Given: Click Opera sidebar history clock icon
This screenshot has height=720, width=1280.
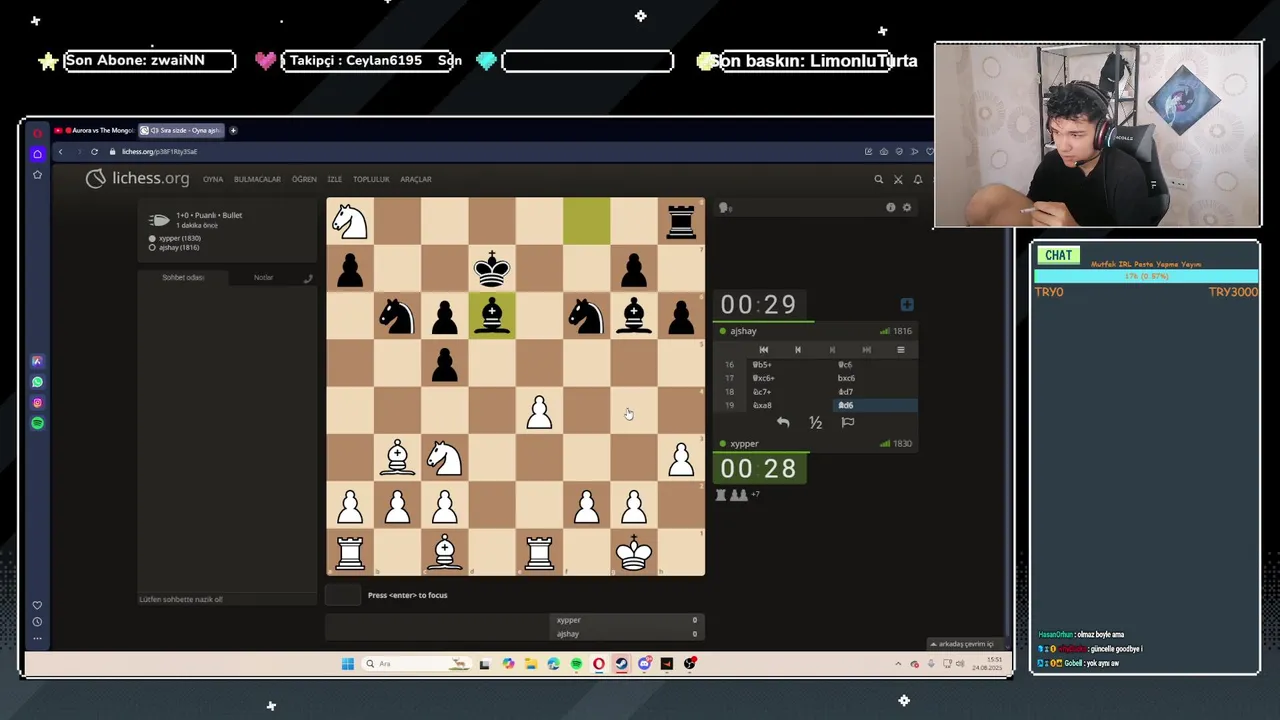Looking at the screenshot, I should click(37, 622).
